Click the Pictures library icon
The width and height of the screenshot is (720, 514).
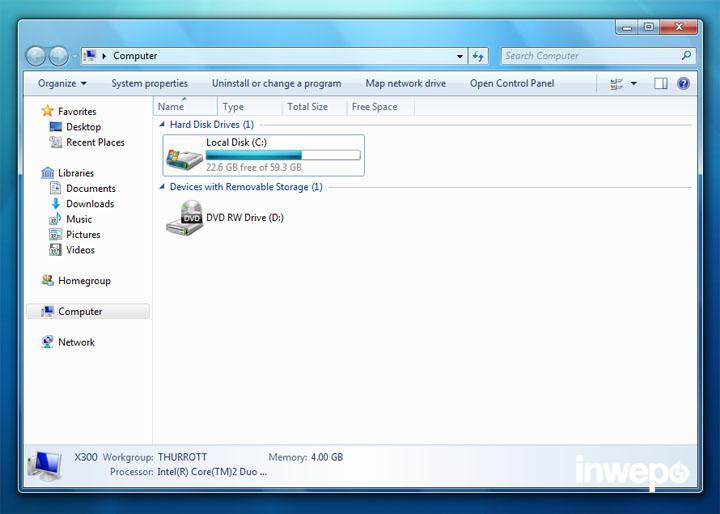coord(55,234)
